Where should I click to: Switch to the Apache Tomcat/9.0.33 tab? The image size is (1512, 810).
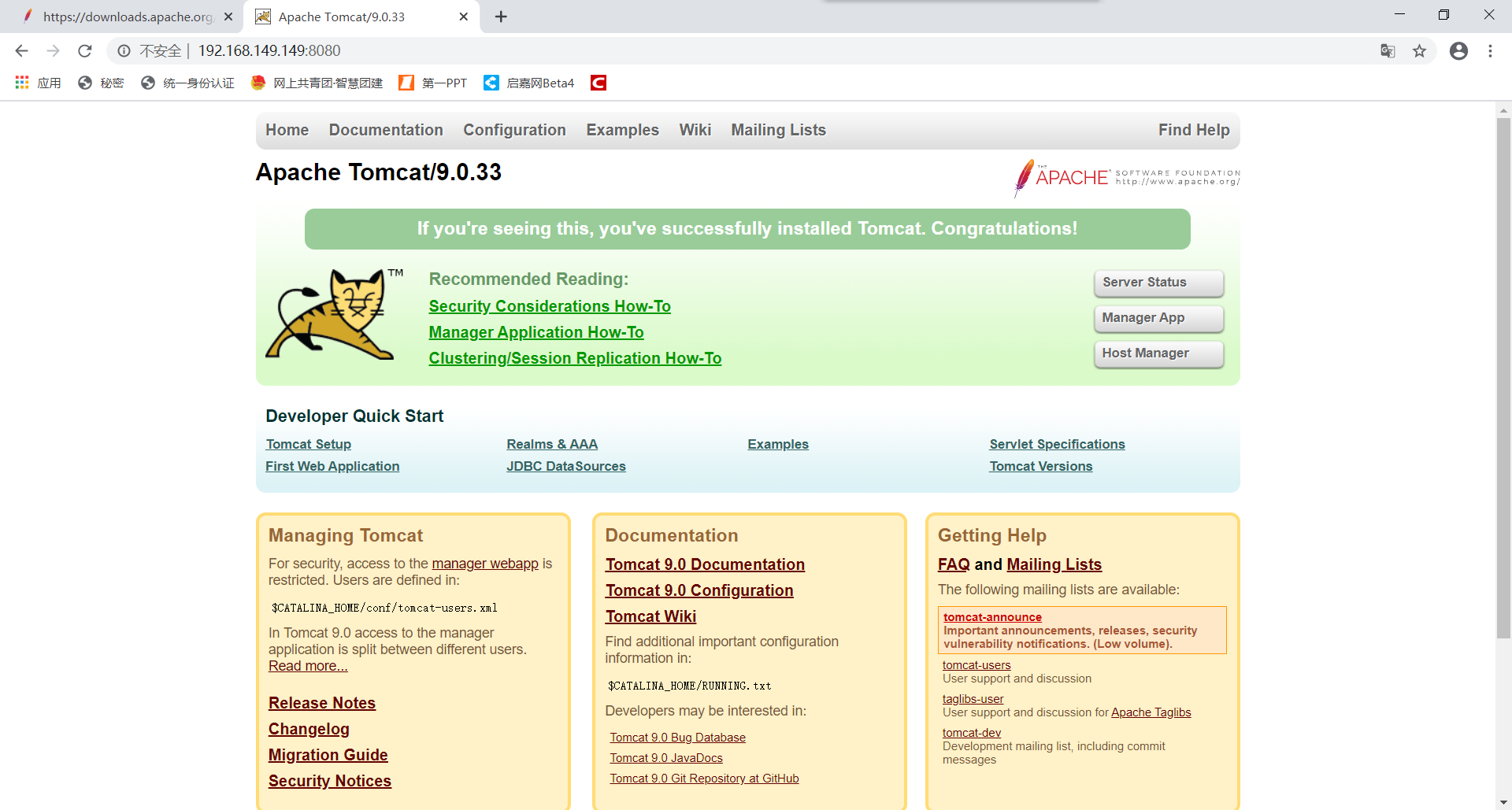tap(362, 17)
